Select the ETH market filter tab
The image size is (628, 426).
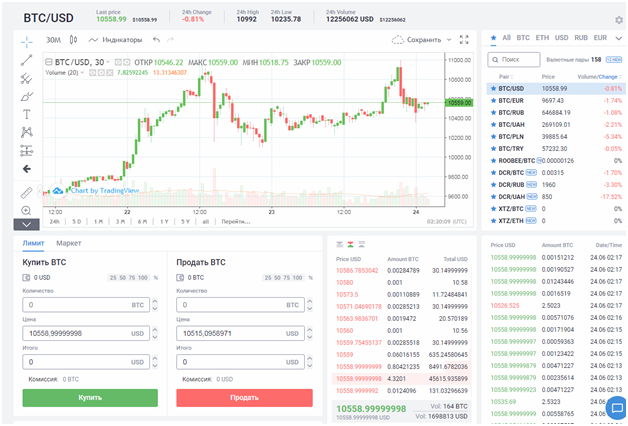[x=542, y=38]
